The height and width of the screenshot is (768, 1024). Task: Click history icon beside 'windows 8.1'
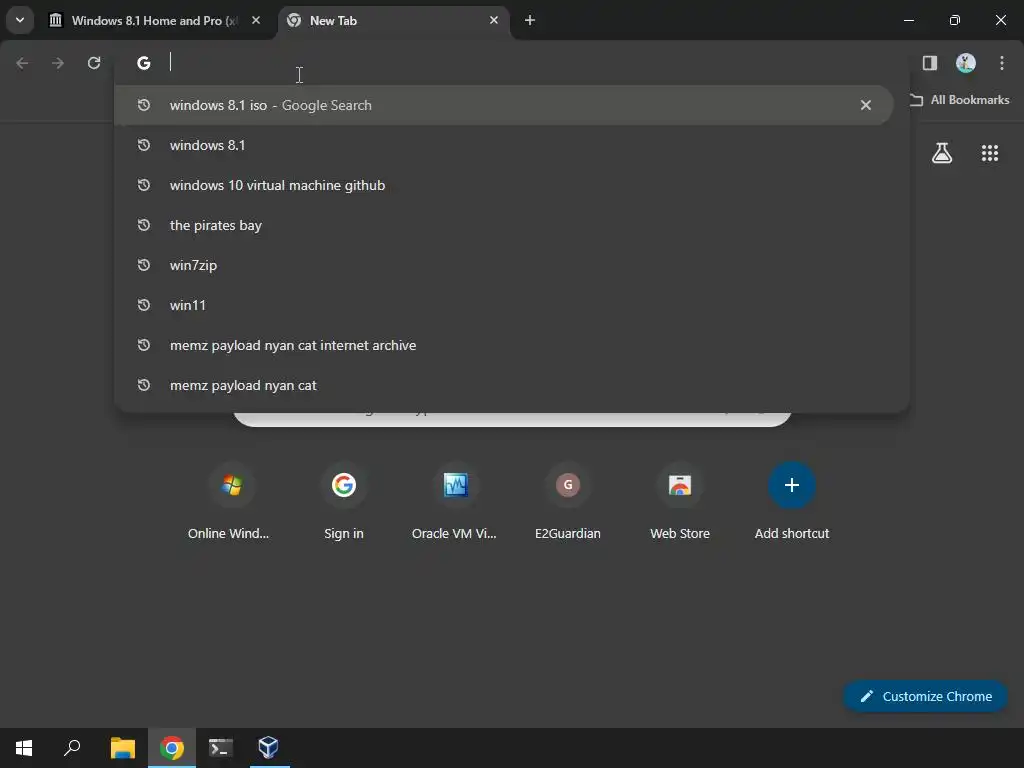144,145
